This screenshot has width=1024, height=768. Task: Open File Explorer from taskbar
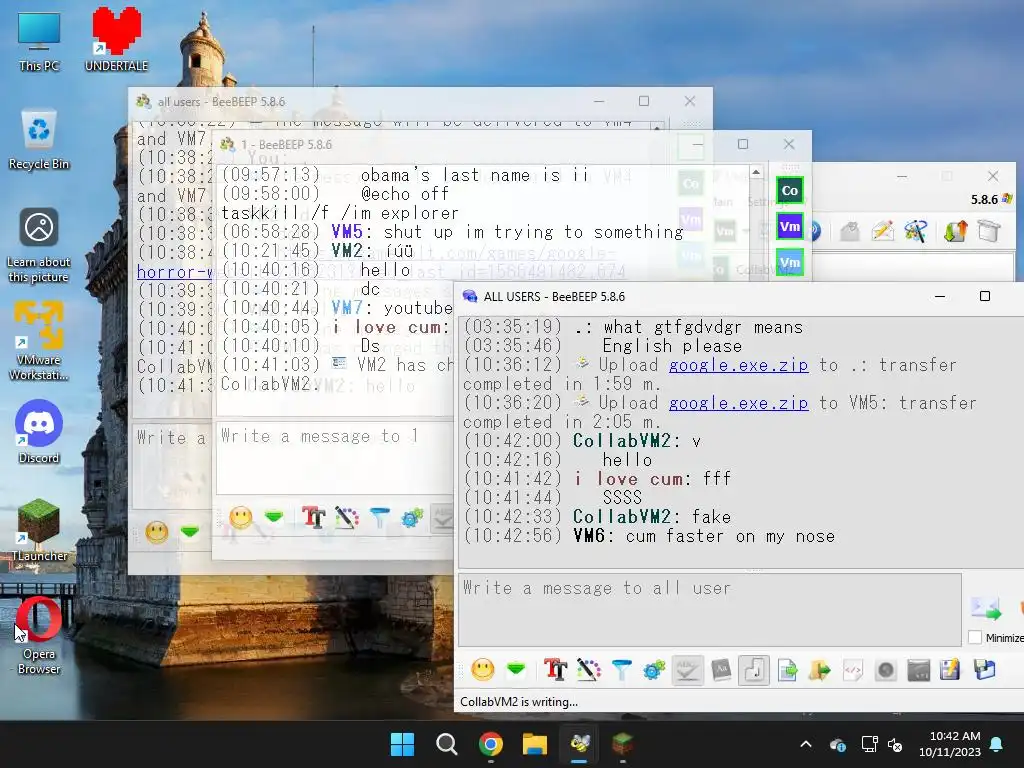534,744
